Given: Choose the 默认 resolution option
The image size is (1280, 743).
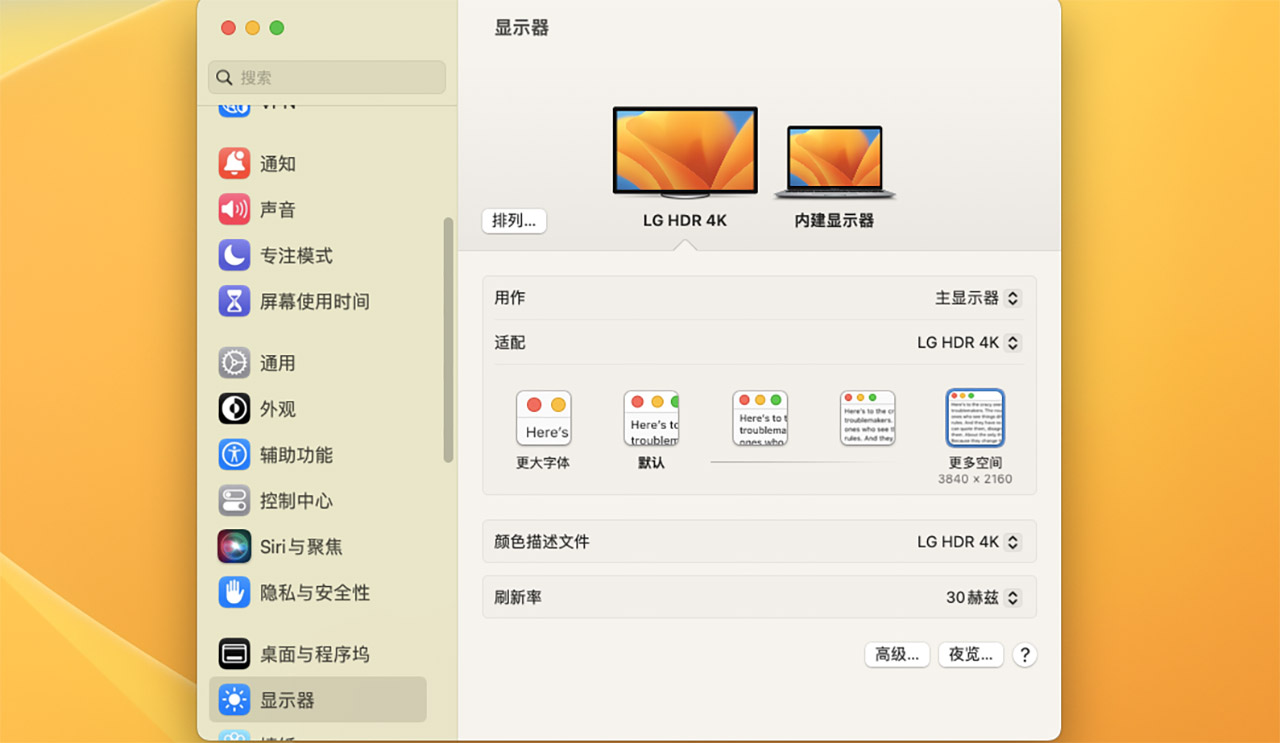Looking at the screenshot, I should pyautogui.click(x=651, y=418).
